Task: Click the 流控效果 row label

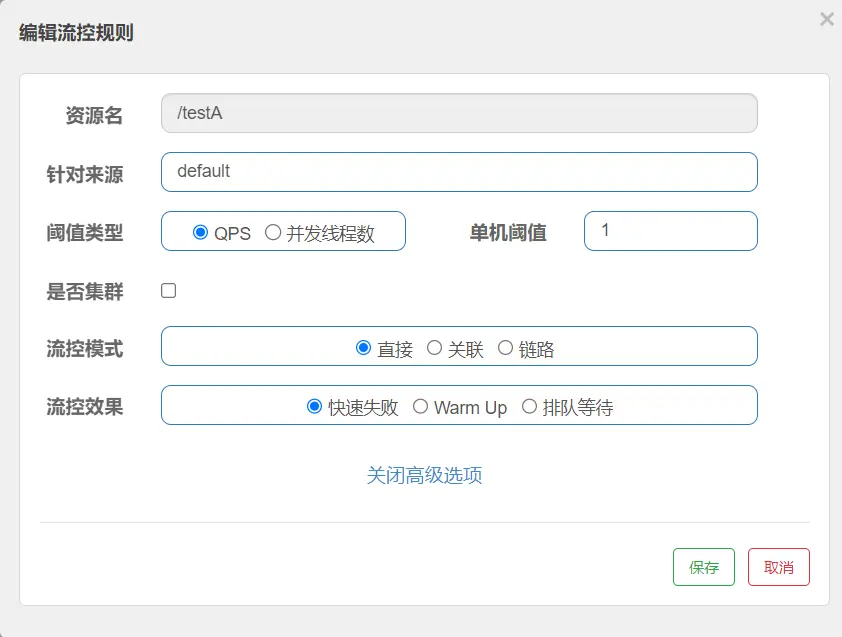Action: [x=85, y=407]
